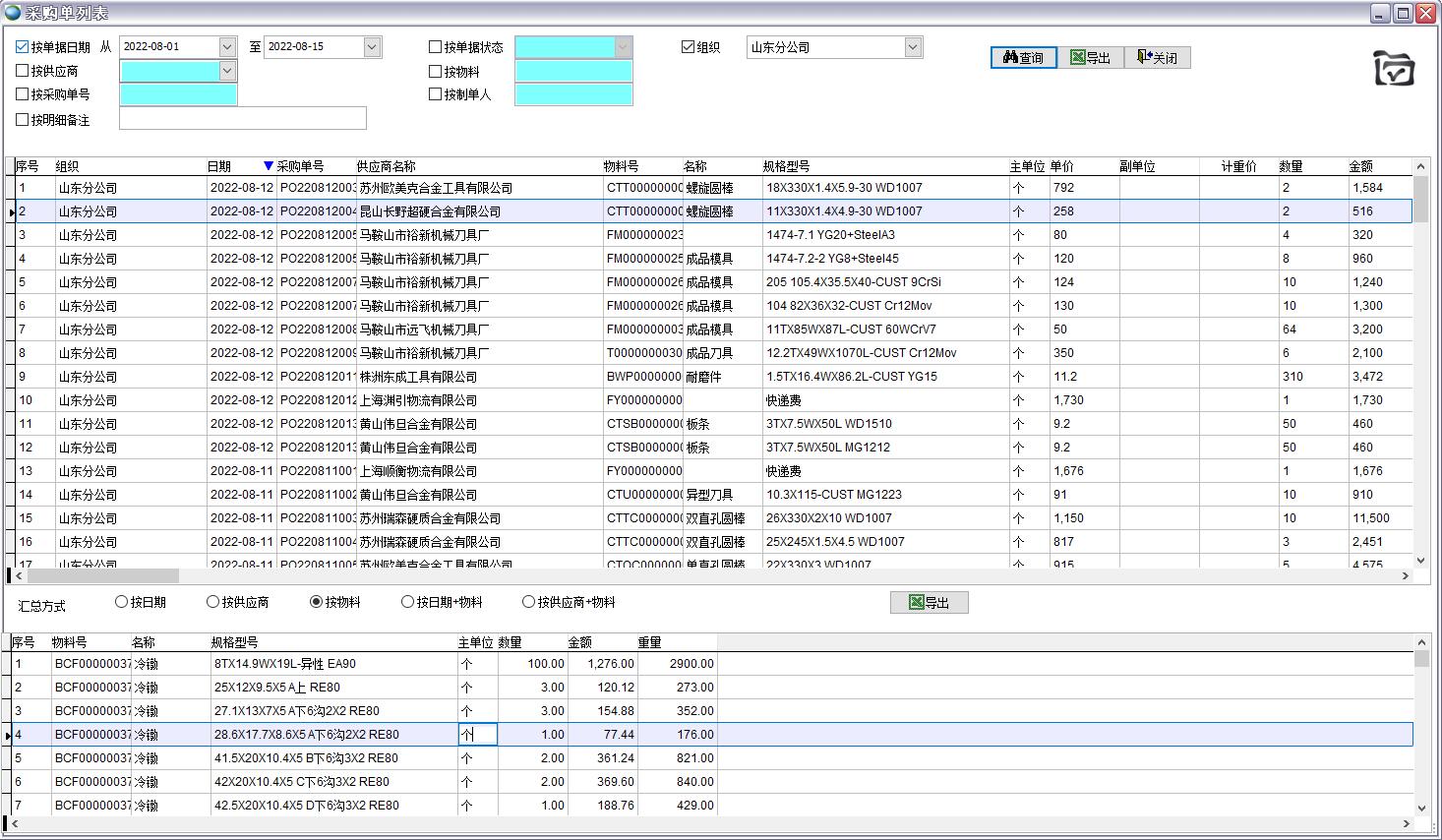1442x840 pixels.
Task: Maximize the 采购单列表 window
Action: [1403, 13]
